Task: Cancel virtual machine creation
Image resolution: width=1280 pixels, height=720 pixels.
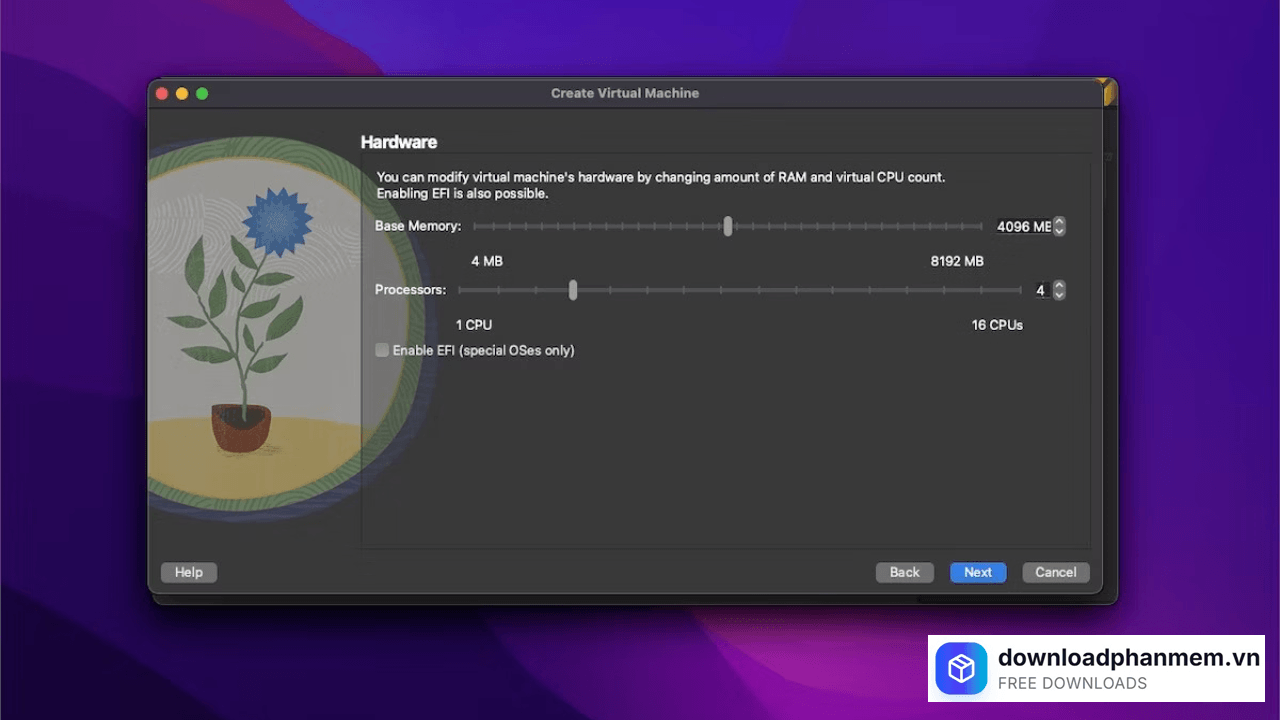Action: [x=1055, y=573]
